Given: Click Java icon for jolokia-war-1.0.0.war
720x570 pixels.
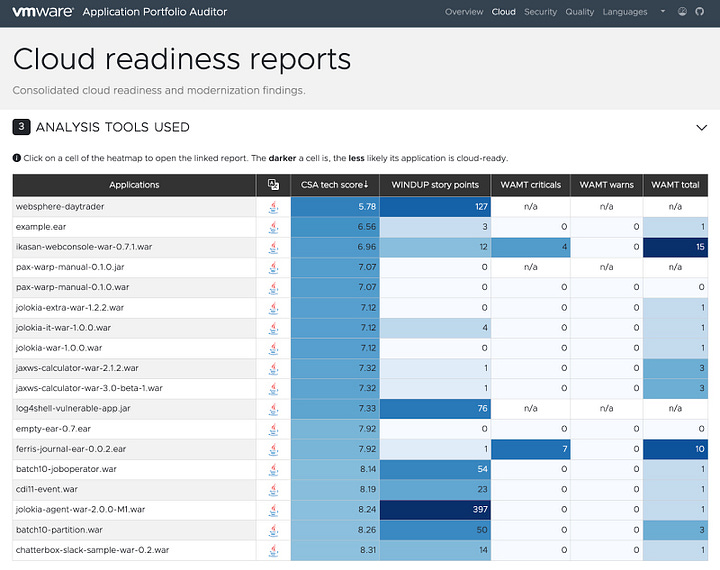Looking at the screenshot, I should pyautogui.click(x=274, y=349).
